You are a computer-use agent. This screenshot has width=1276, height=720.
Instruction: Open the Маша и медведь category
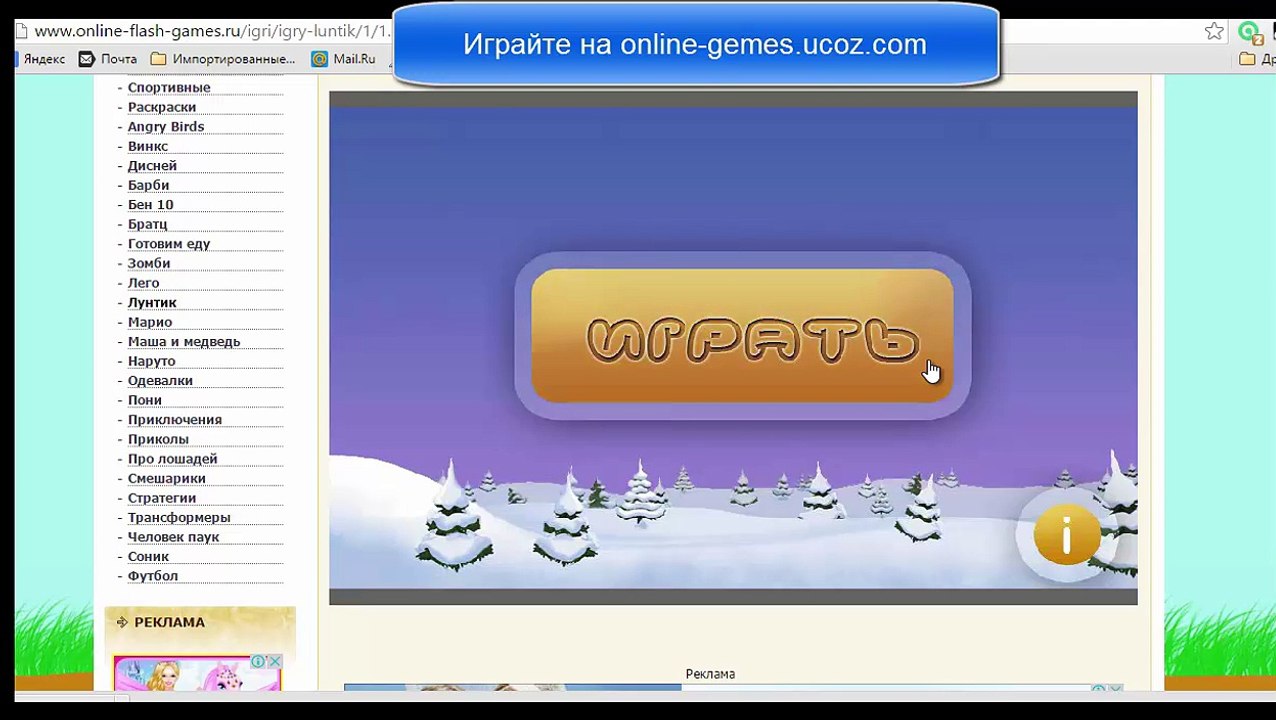pos(184,341)
